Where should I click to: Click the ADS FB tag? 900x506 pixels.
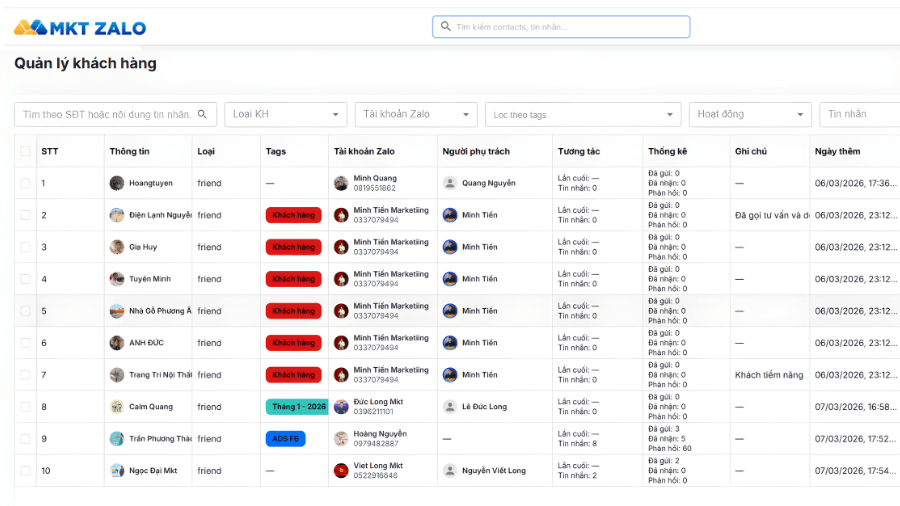(x=285, y=439)
